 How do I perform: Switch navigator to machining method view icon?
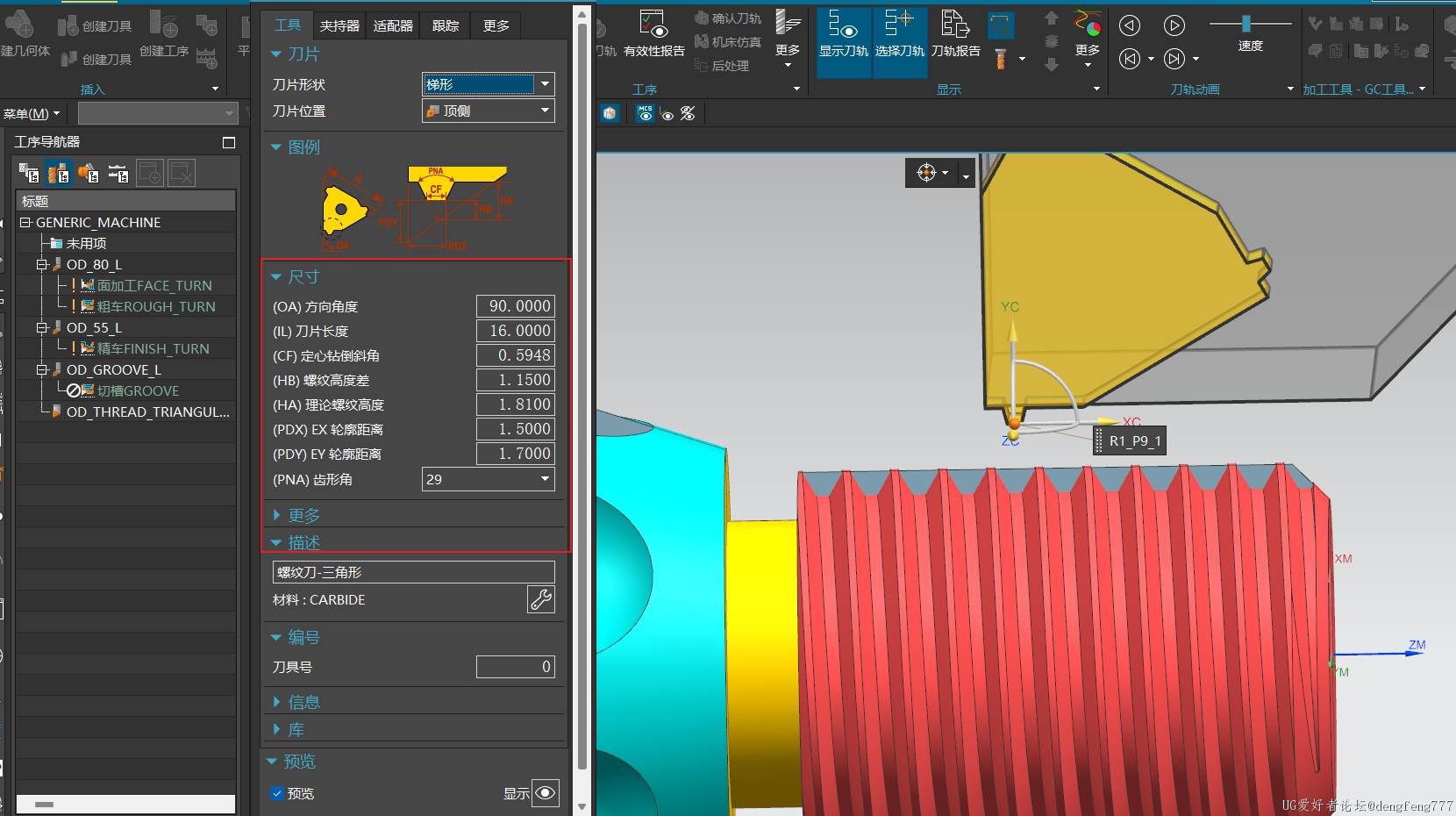coord(118,173)
